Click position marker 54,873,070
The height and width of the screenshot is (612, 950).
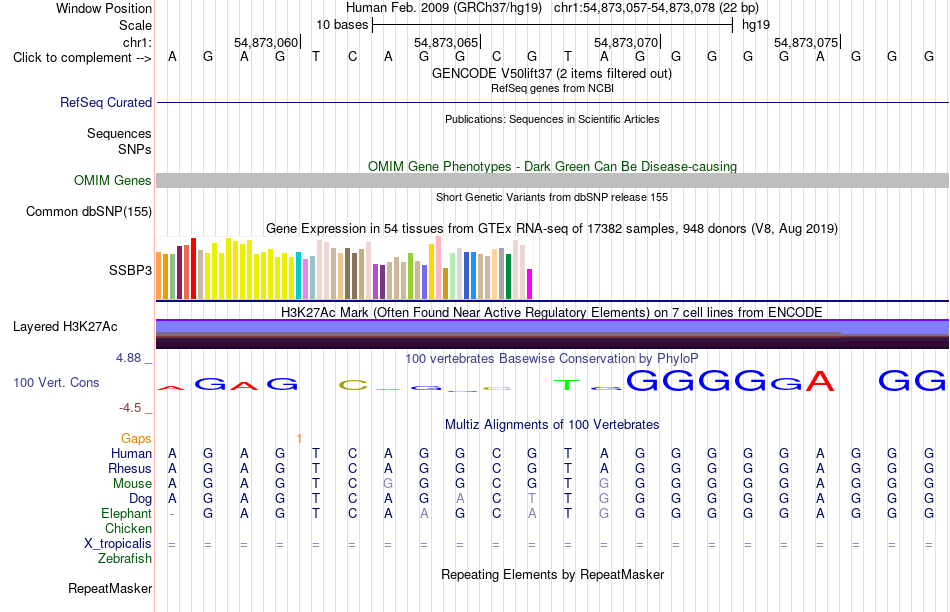627,42
